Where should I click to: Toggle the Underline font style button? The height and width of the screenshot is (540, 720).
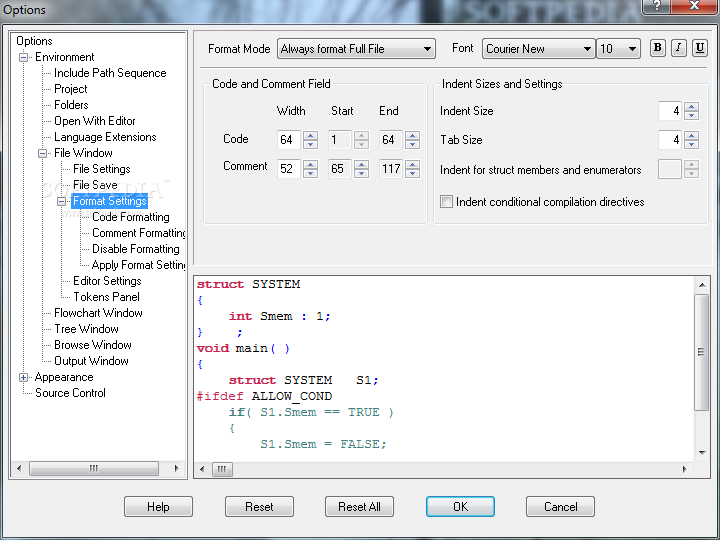700,48
